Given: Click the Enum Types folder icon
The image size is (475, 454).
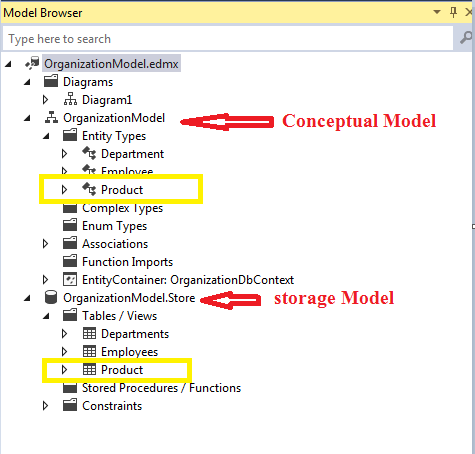Looking at the screenshot, I should (70, 225).
